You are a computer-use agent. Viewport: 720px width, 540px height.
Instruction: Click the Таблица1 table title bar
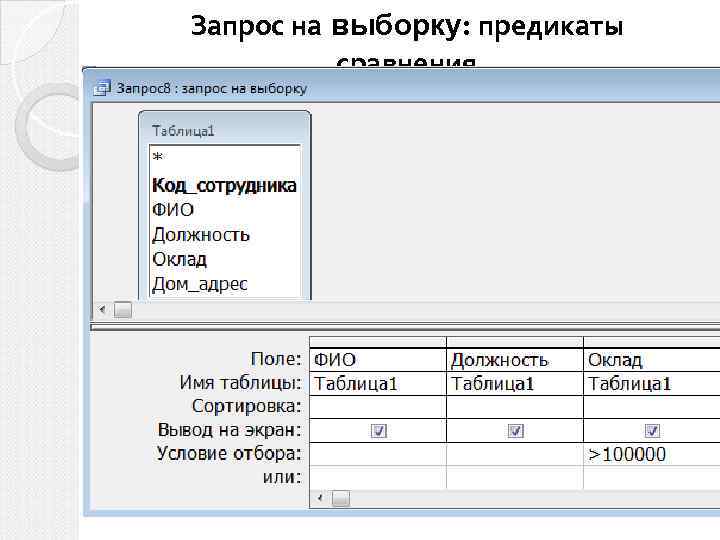point(225,130)
